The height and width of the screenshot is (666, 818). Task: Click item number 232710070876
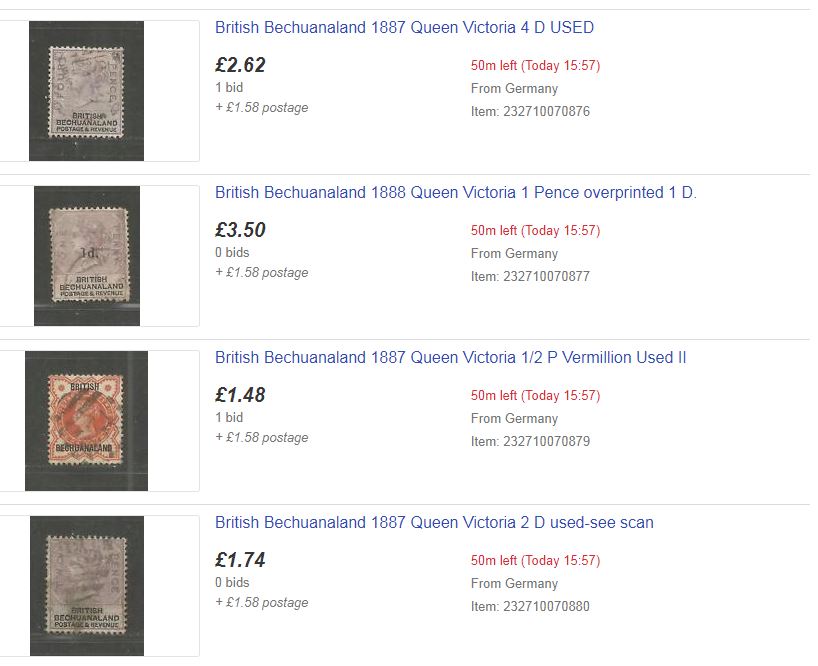(529, 112)
